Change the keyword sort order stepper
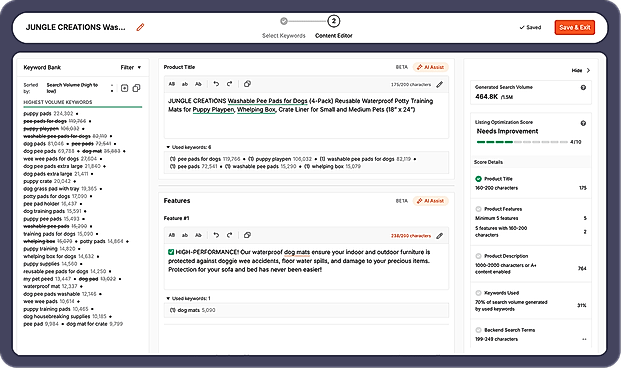621x368 pixels. [112, 88]
